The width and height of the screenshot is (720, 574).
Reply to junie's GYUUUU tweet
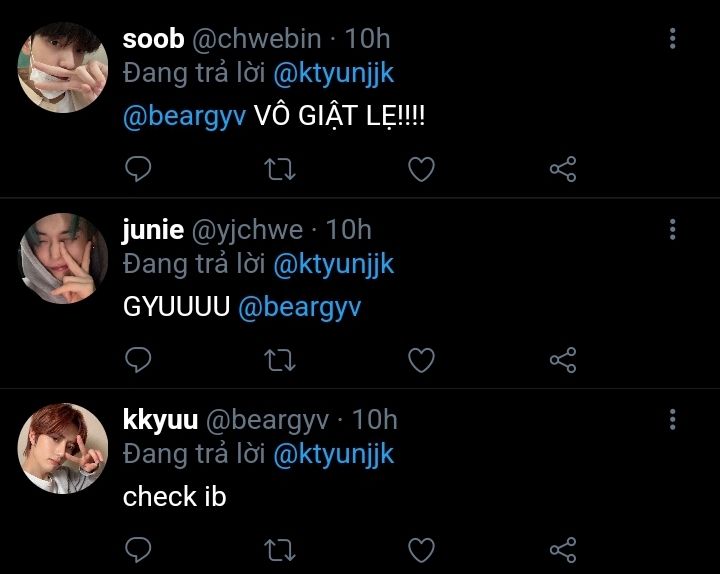click(138, 360)
